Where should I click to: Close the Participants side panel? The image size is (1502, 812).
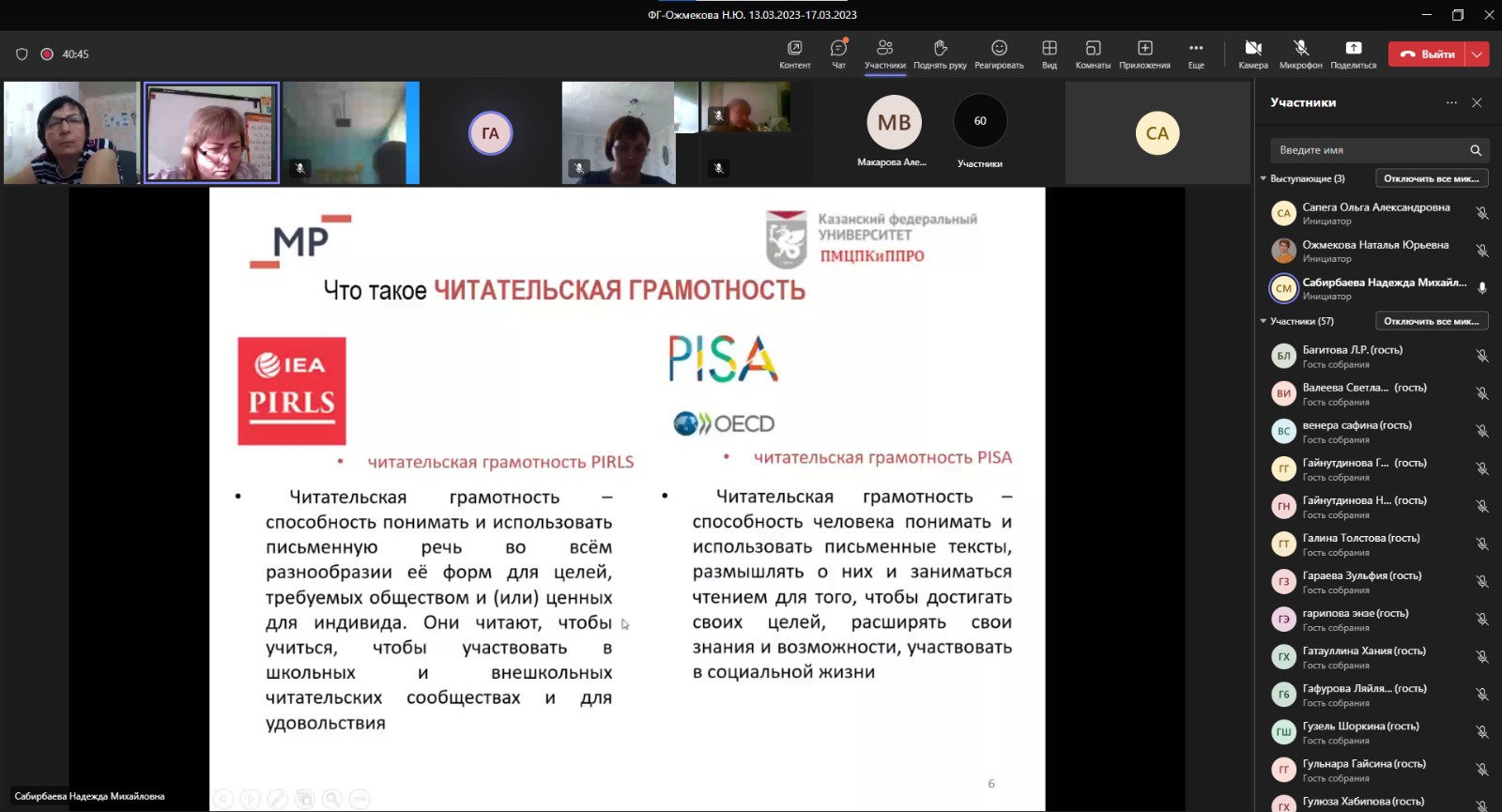tap(1477, 102)
